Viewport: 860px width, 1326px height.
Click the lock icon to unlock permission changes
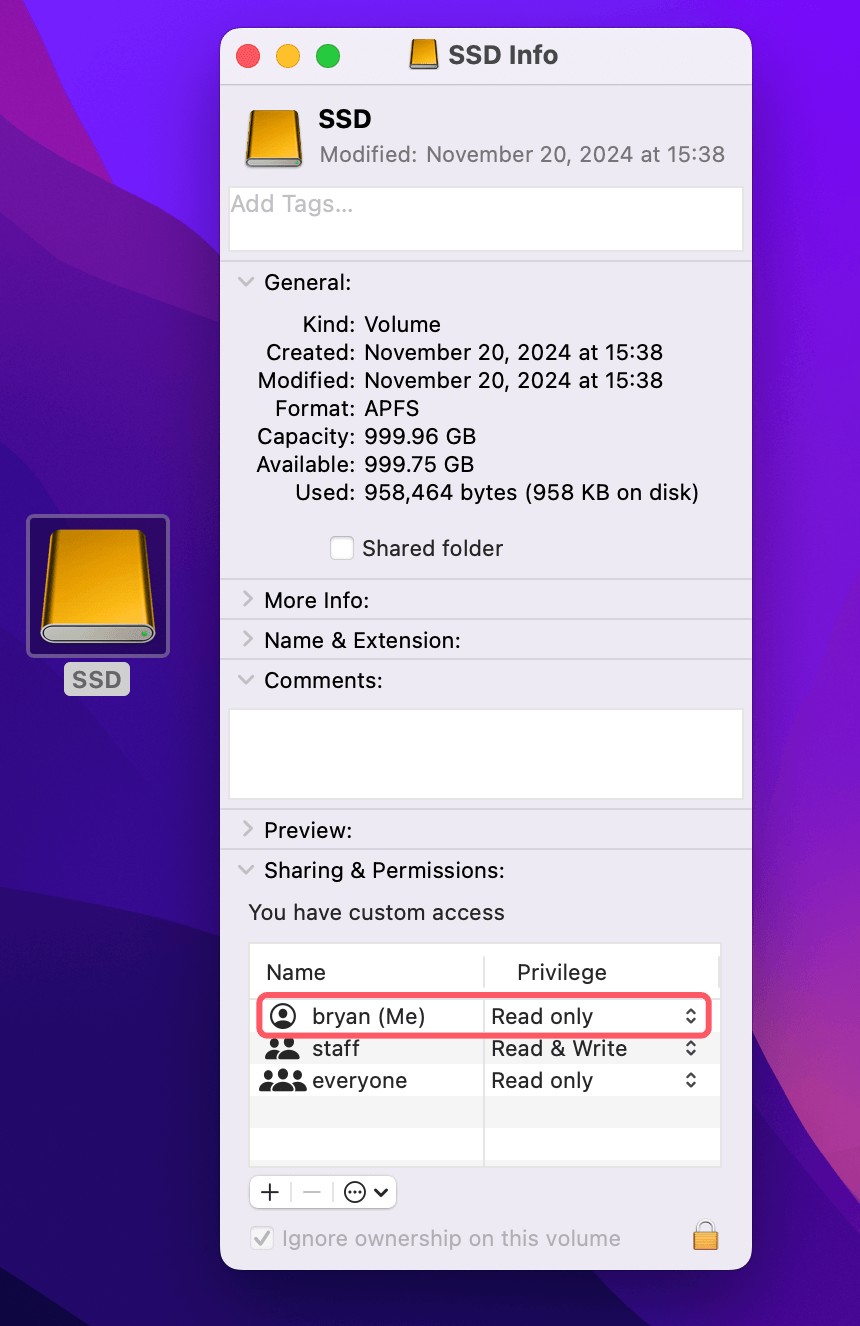705,1237
